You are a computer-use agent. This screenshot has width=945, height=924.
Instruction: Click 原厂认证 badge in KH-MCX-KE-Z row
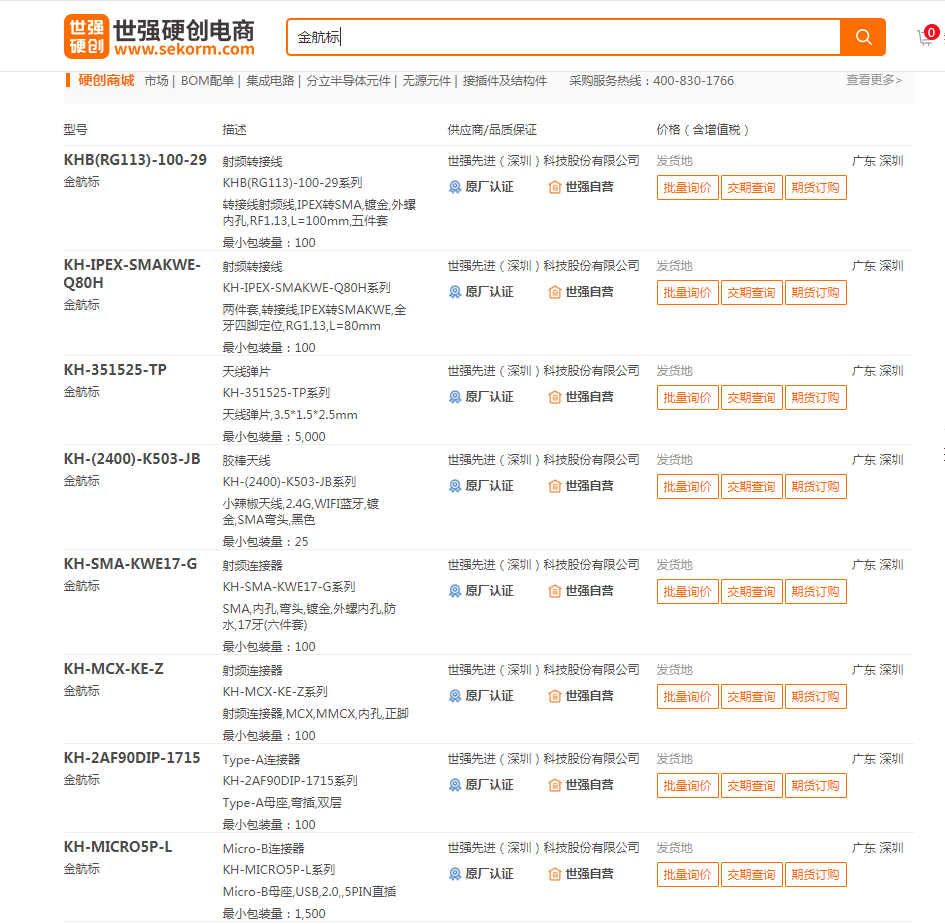pyautogui.click(x=482, y=696)
